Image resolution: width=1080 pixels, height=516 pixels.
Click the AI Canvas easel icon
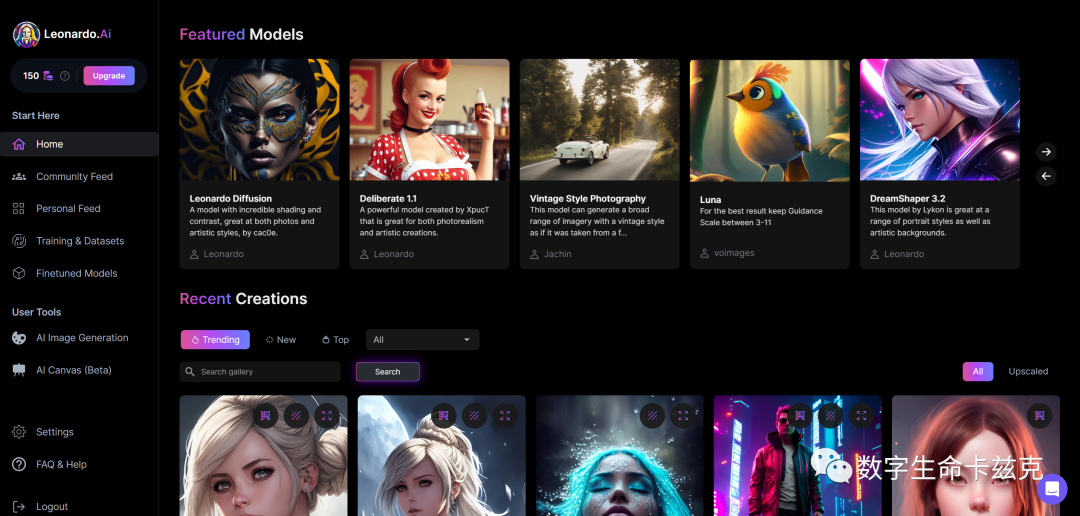[x=19, y=370]
